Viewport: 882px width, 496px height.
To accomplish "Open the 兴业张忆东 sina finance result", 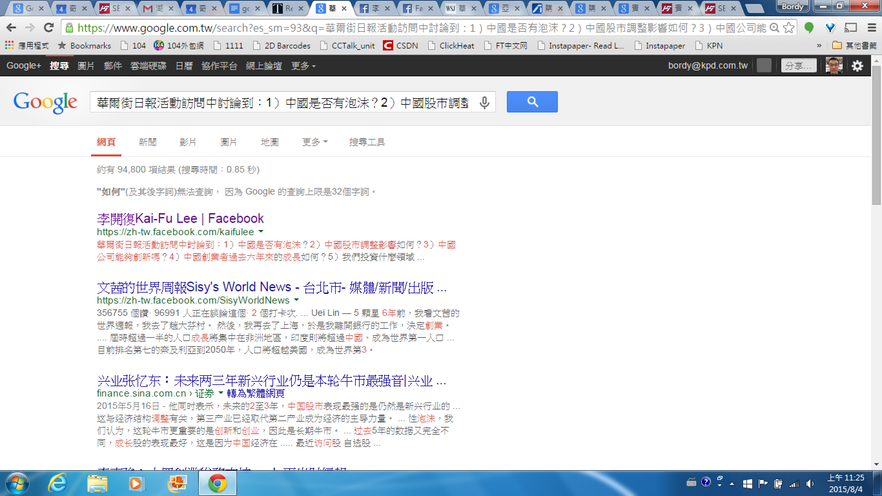I will click(272, 381).
